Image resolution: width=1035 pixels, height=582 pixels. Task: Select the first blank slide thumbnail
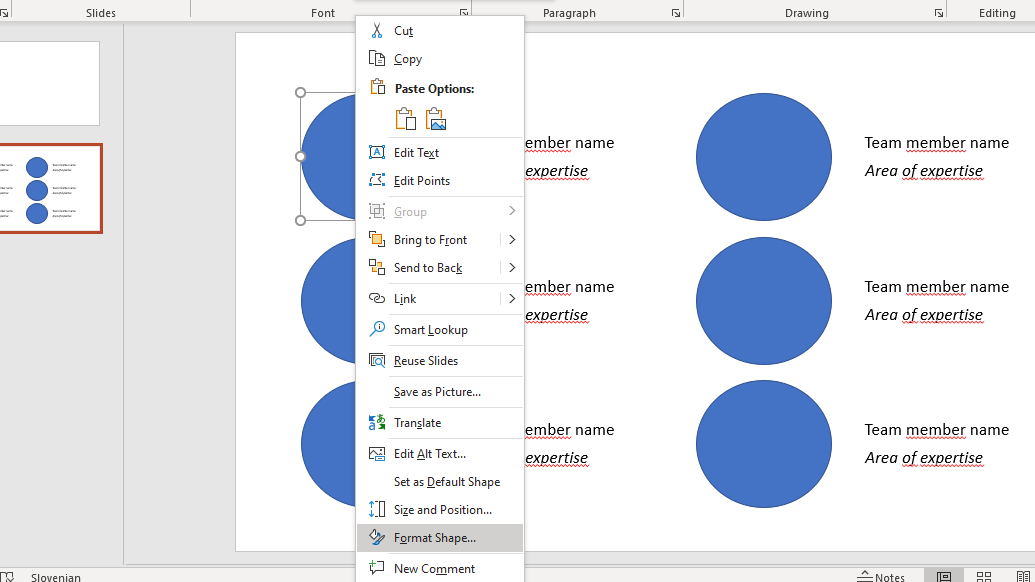pyautogui.click(x=50, y=84)
